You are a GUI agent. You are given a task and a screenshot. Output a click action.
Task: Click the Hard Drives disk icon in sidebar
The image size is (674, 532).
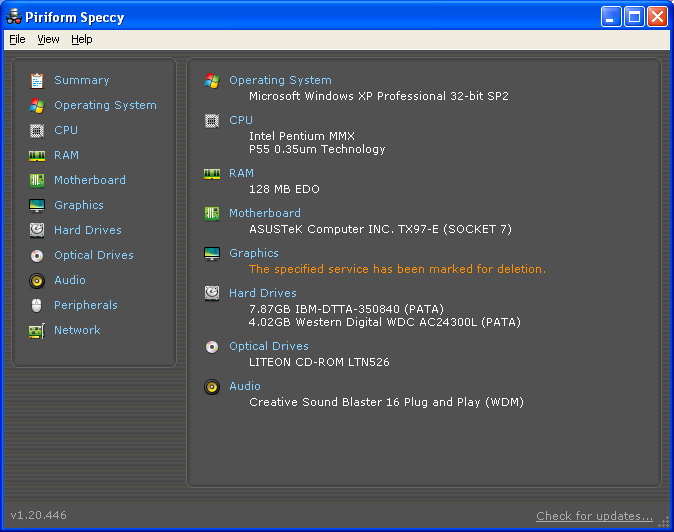37,230
